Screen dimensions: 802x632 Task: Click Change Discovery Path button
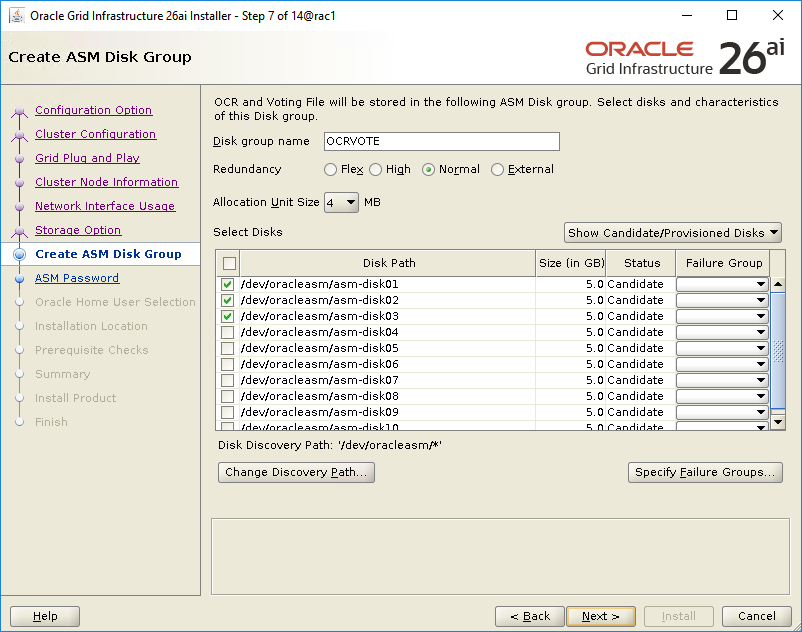click(296, 472)
